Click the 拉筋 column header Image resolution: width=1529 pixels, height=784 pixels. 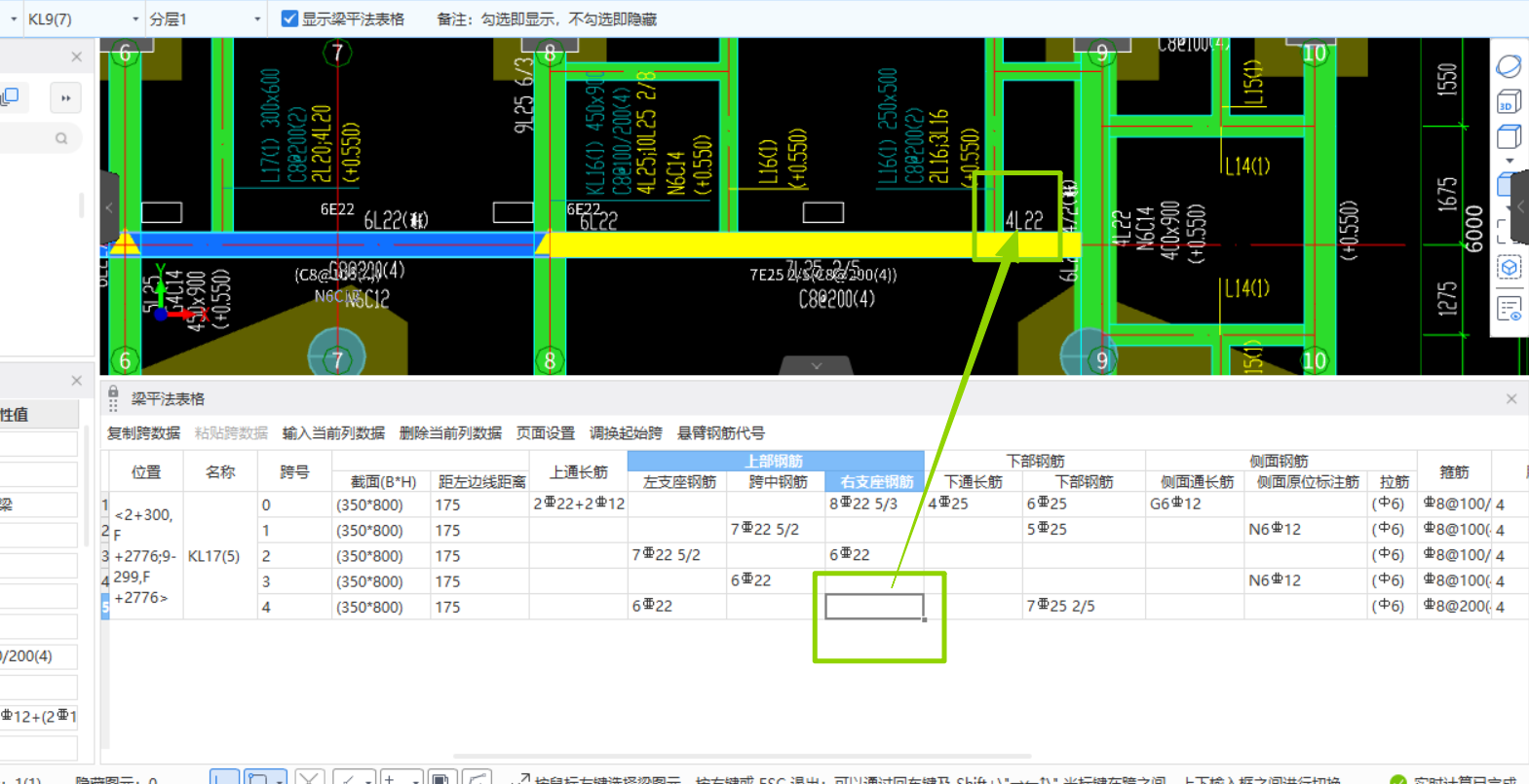1394,481
